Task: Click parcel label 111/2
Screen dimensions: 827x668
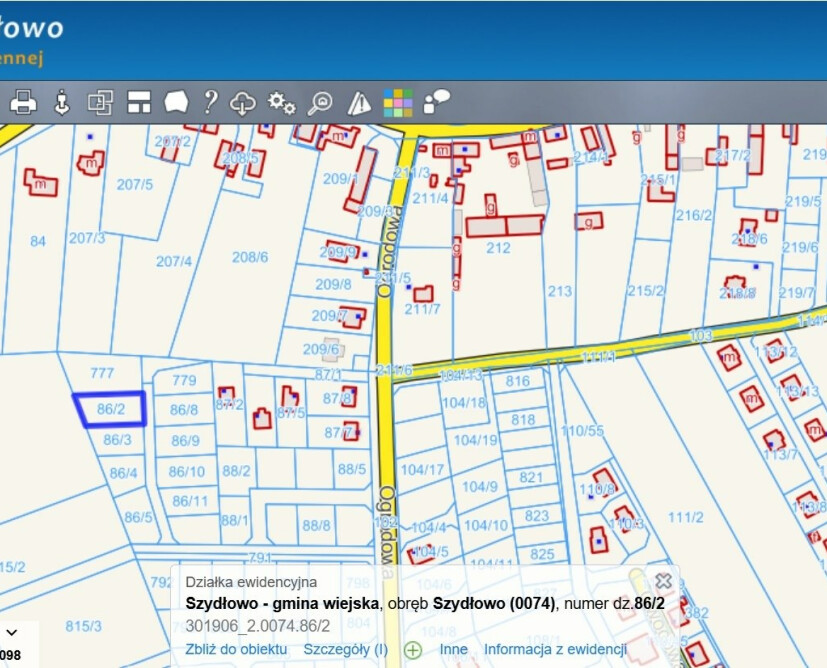Action: pyautogui.click(x=686, y=517)
